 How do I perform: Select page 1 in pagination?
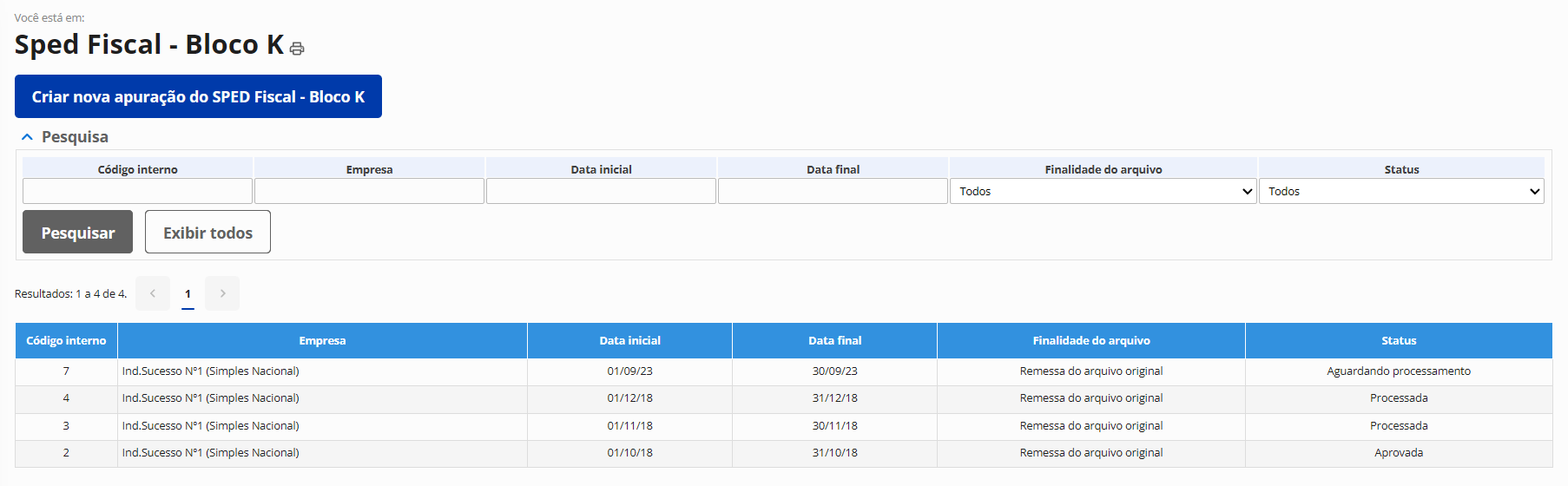(x=188, y=293)
